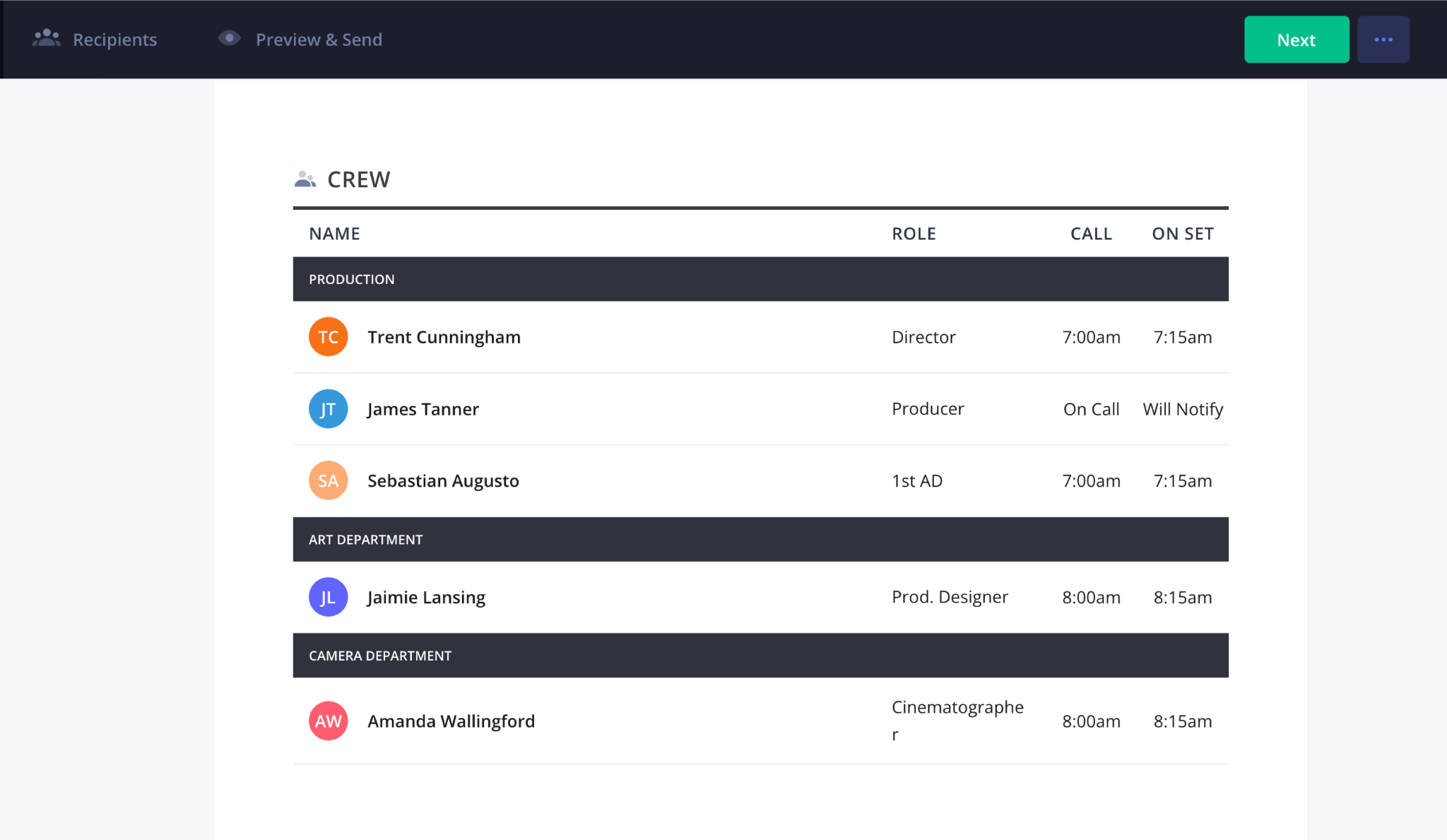1447x840 pixels.
Task: Open the three-dots more options menu
Action: [x=1383, y=40]
